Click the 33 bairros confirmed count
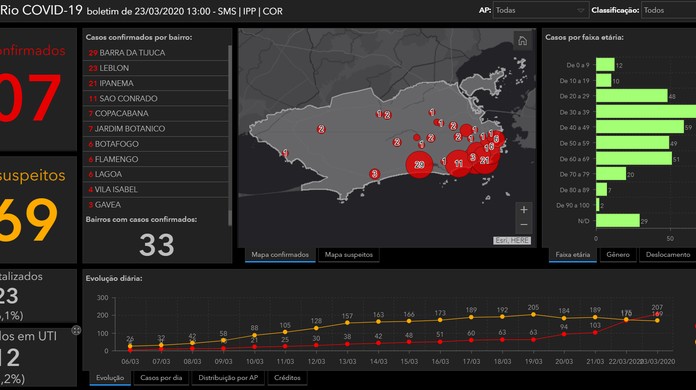This screenshot has height=390, width=696. pyautogui.click(x=156, y=245)
